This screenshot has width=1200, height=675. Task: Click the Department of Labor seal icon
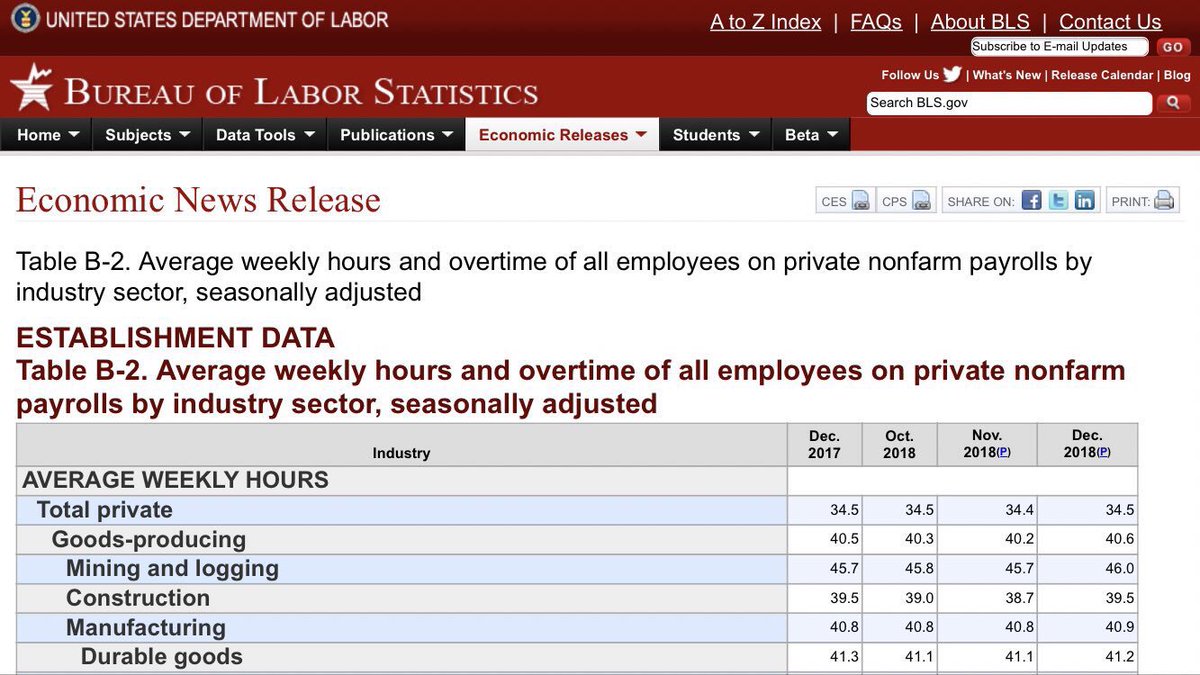pyautogui.click(x=25, y=19)
